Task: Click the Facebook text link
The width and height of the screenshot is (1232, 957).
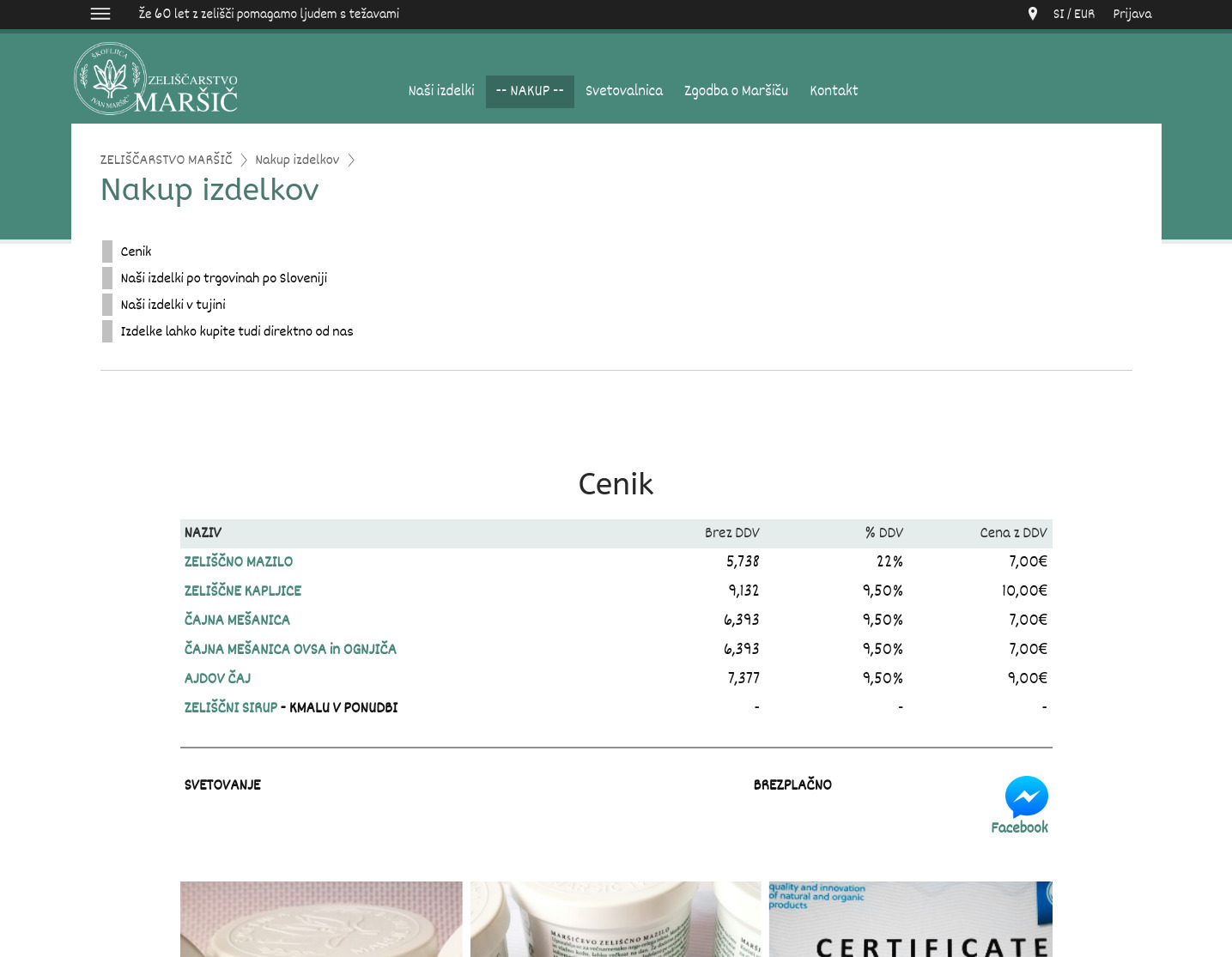Action: tap(1019, 827)
